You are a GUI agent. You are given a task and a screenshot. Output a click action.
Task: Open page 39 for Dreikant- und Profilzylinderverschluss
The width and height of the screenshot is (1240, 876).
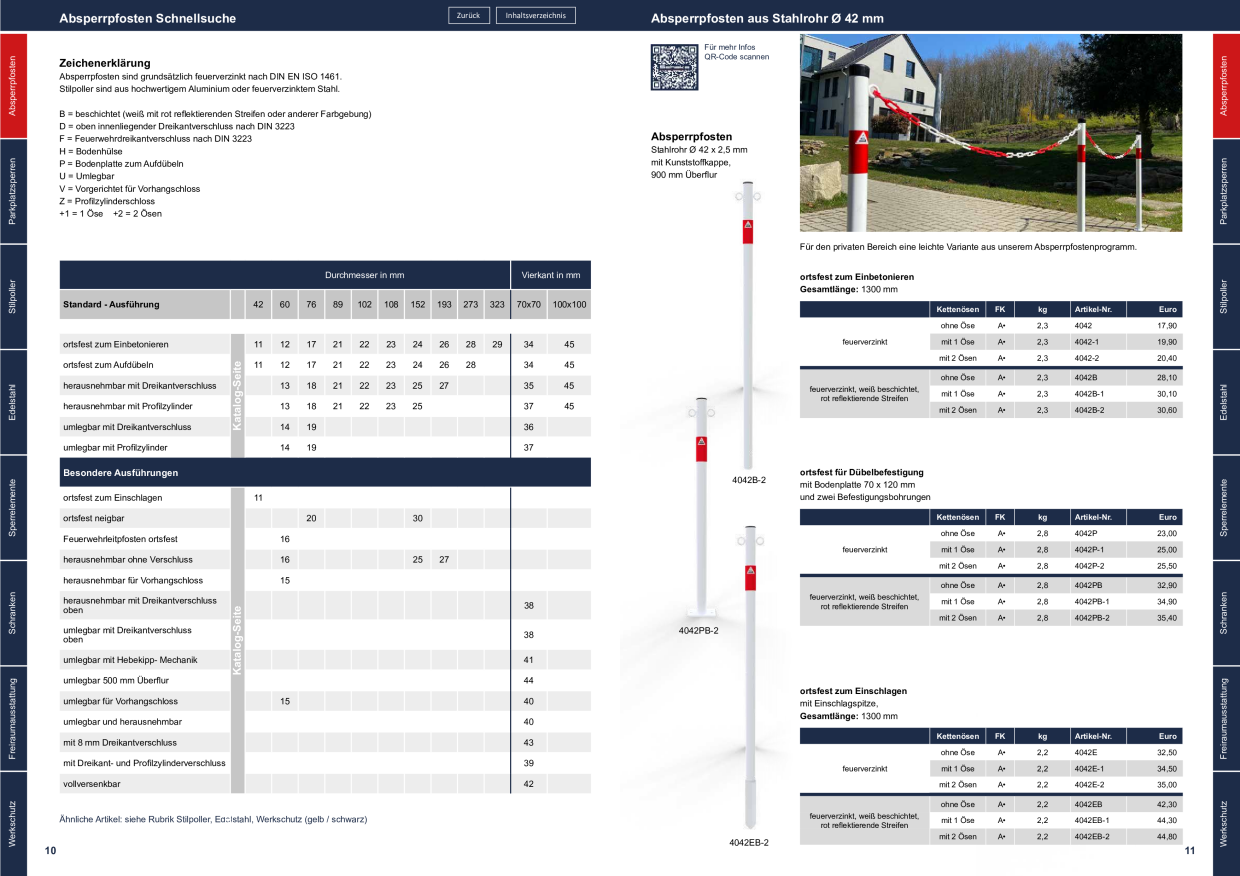pyautogui.click(x=528, y=763)
